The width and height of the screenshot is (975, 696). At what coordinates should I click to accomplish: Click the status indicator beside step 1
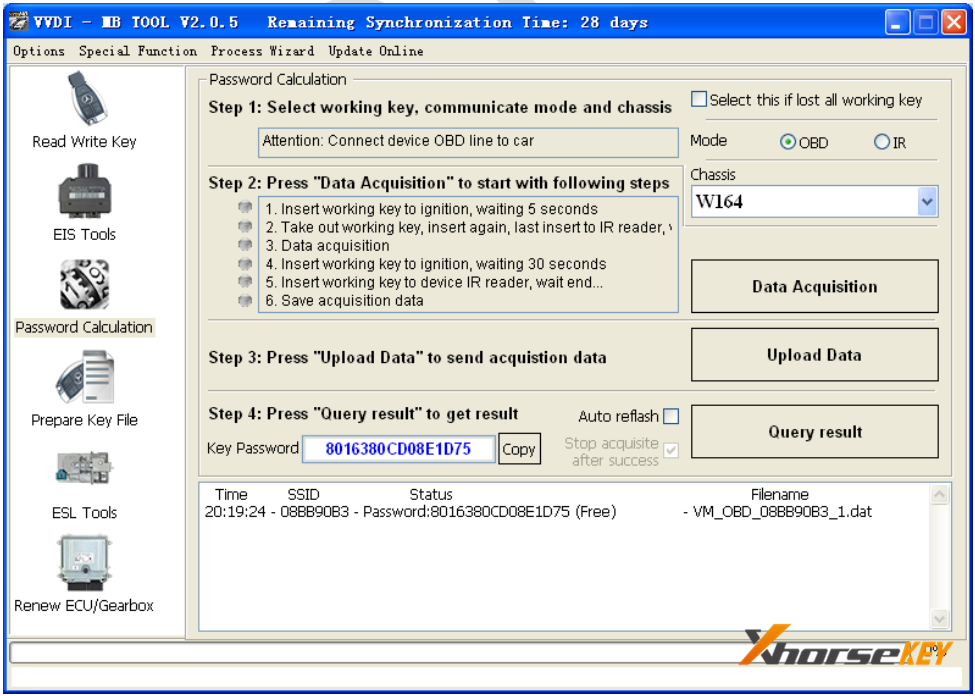245,208
